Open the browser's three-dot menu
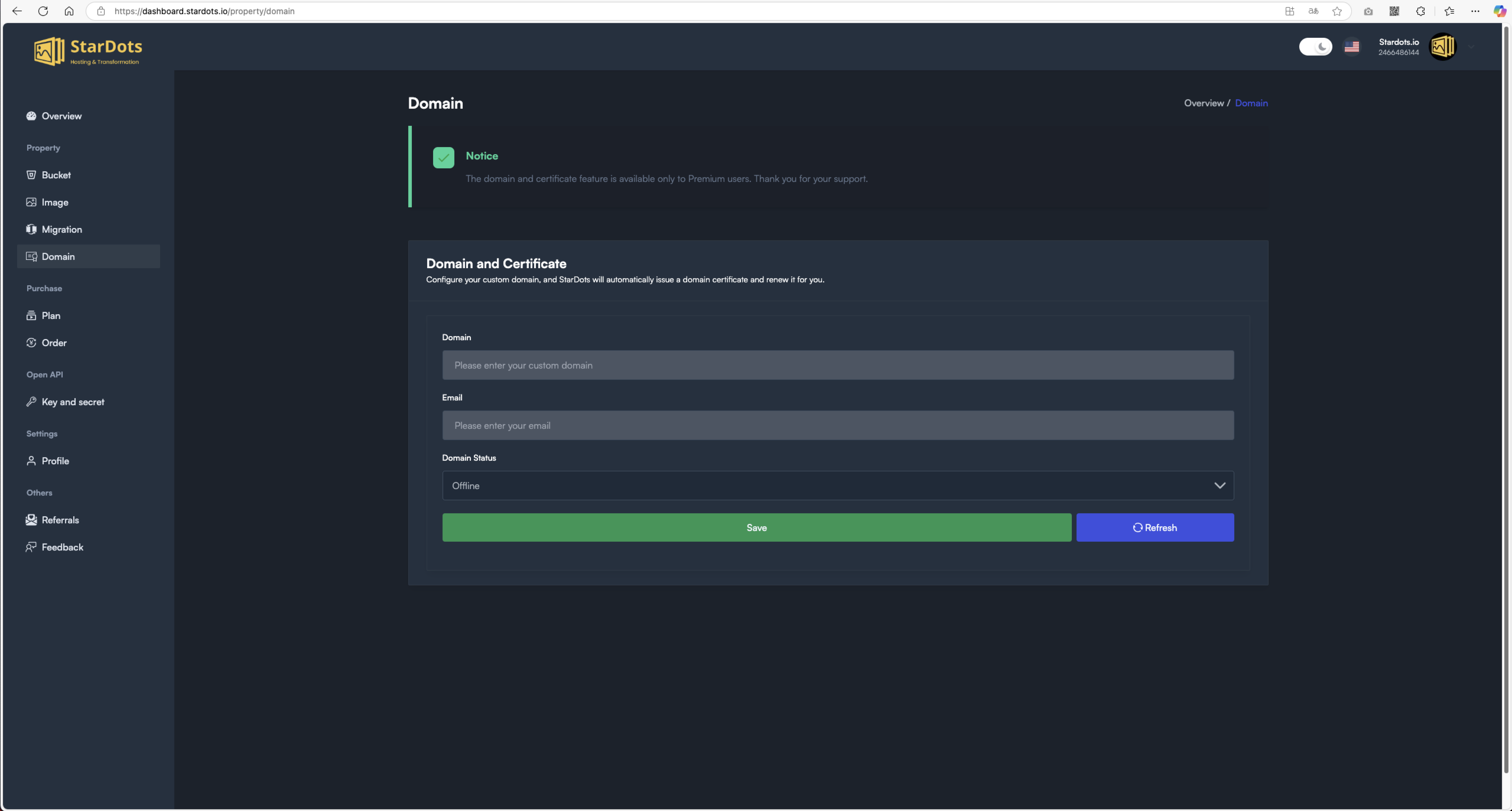This screenshot has width=1512, height=811. 1475,11
